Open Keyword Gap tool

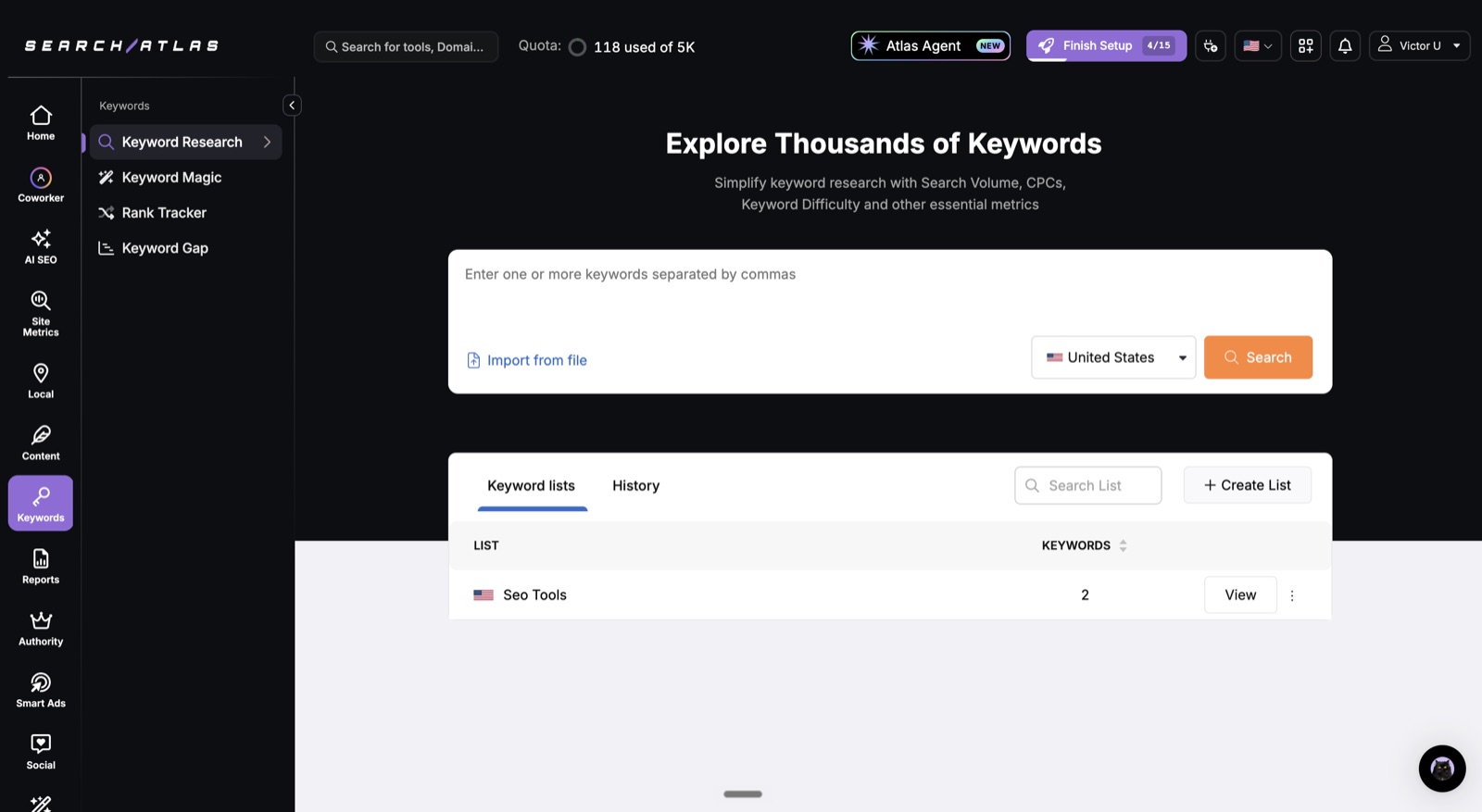tap(165, 248)
